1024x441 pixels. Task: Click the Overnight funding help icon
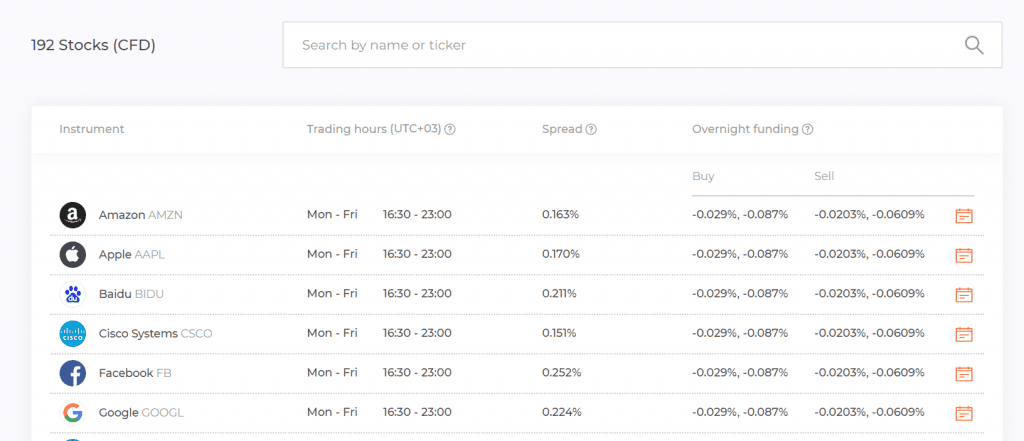click(x=807, y=129)
